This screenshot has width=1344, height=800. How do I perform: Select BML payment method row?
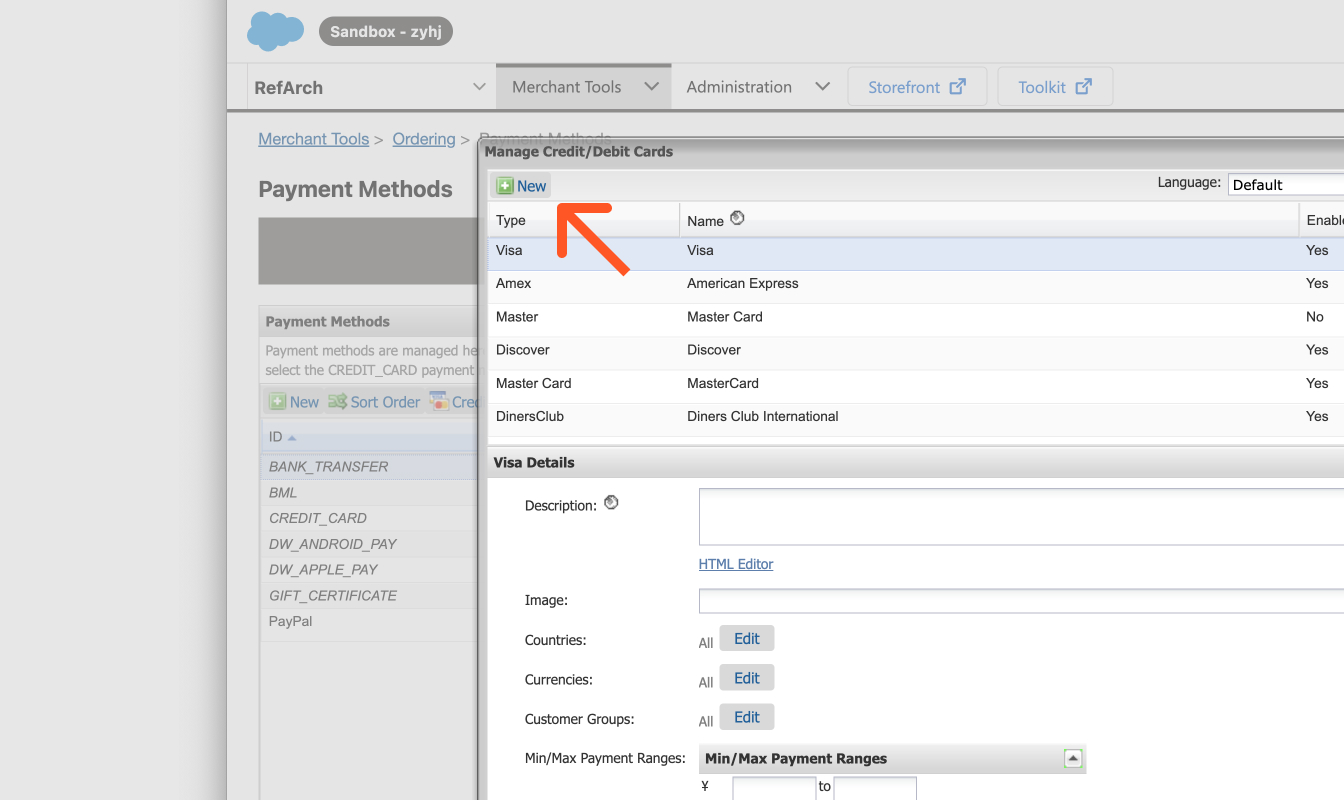click(368, 492)
